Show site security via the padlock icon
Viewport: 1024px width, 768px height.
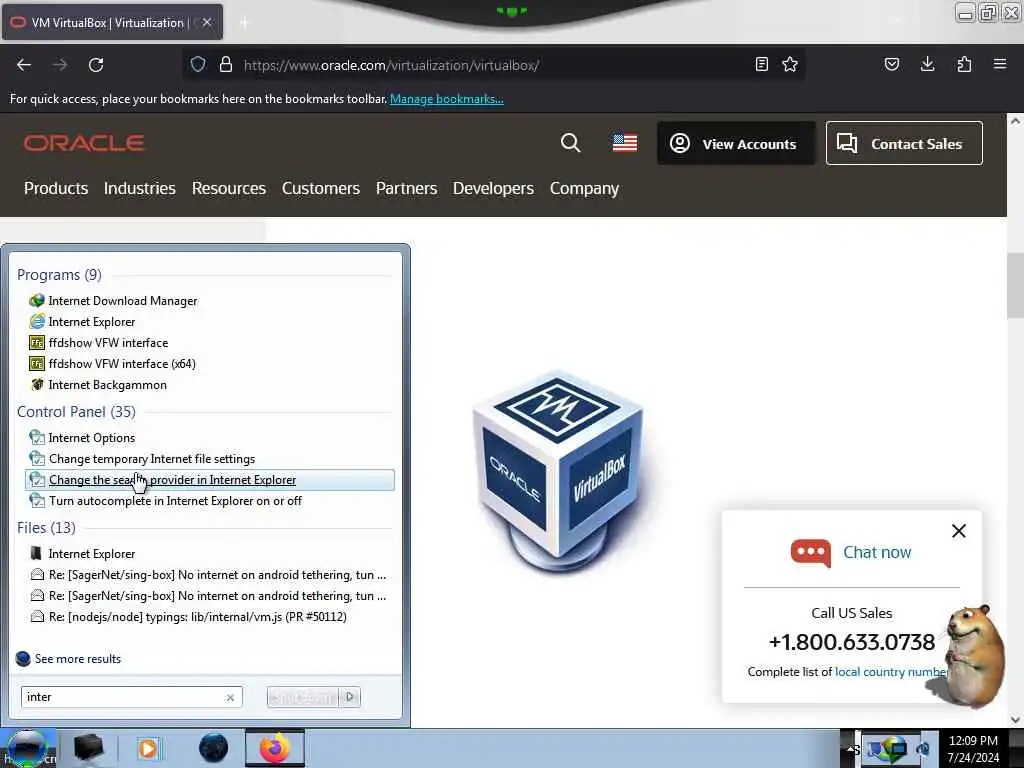tap(226, 65)
